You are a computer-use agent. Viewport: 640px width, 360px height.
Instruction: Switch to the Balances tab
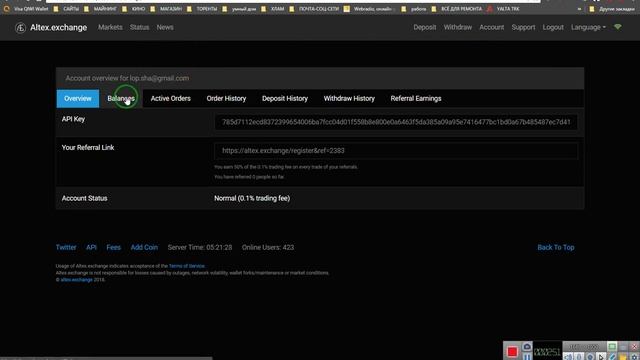click(121, 98)
